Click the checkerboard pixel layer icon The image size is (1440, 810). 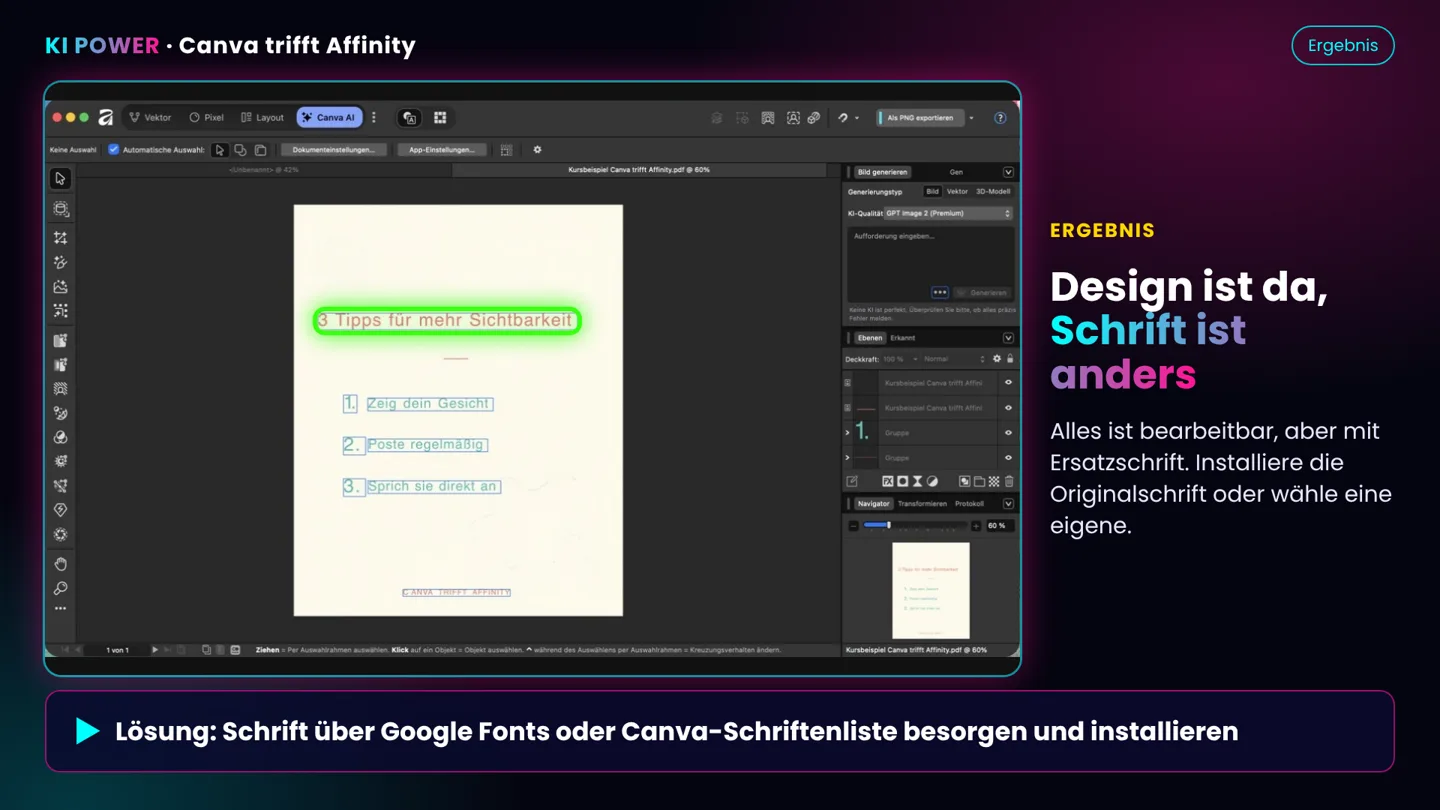994,482
